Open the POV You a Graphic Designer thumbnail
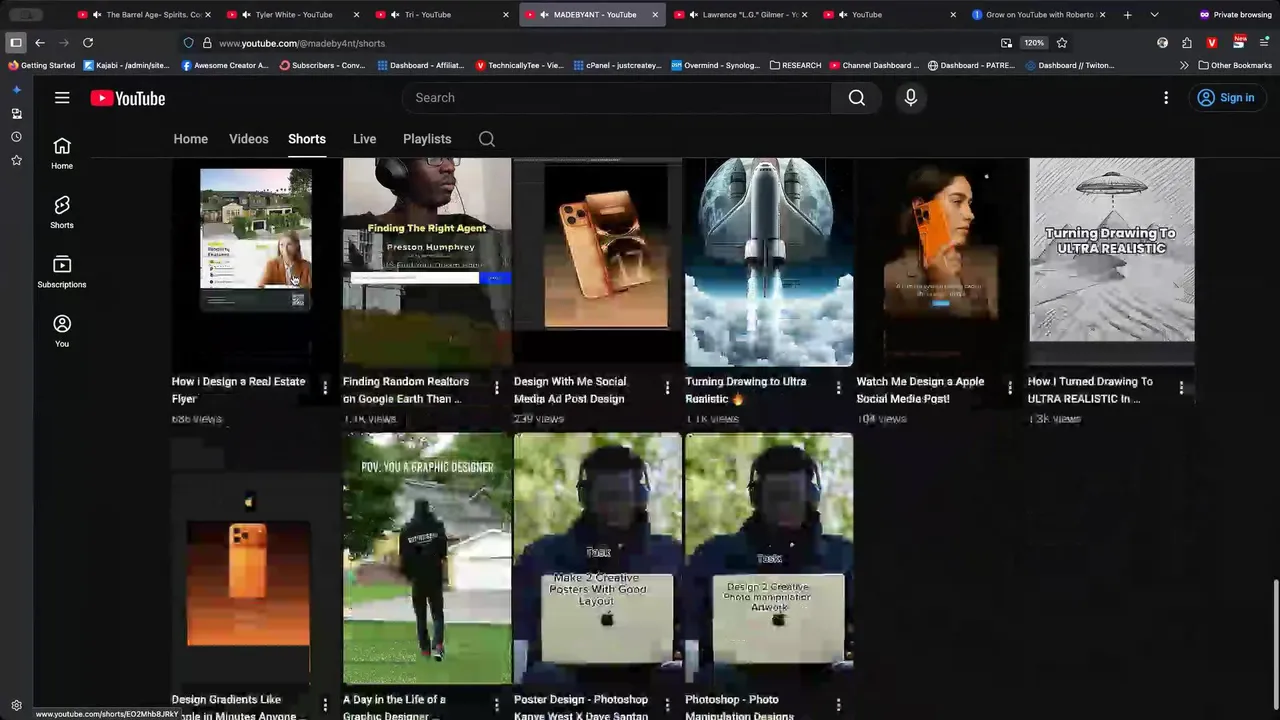The image size is (1280, 720). (x=427, y=558)
